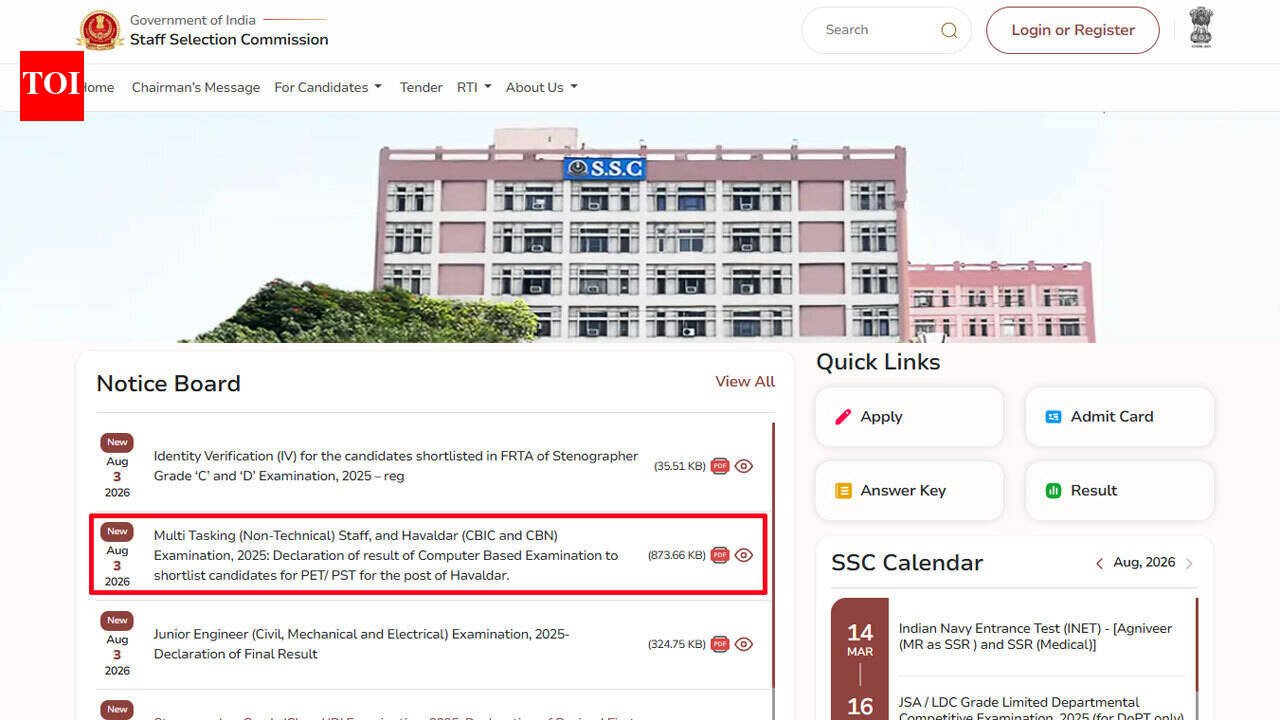Go to previous month in SSC Calendar
This screenshot has width=1280, height=720.
[1099, 564]
